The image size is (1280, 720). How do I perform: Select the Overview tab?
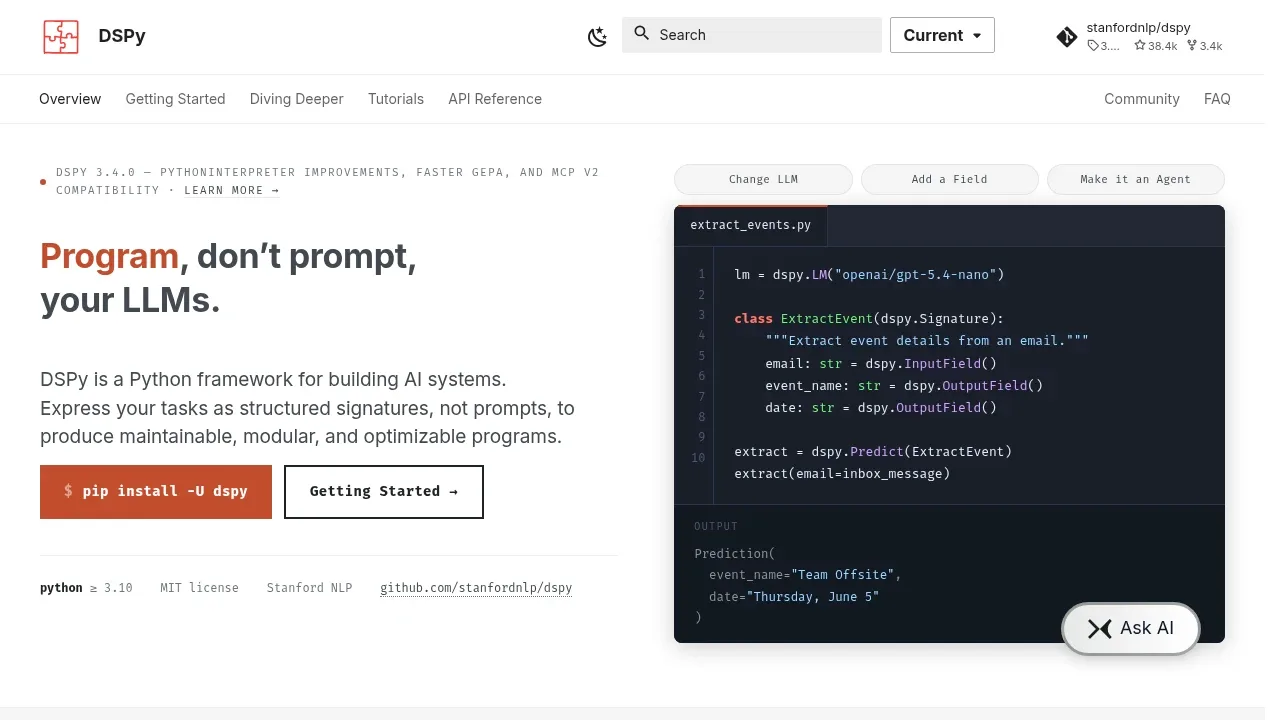pos(70,99)
